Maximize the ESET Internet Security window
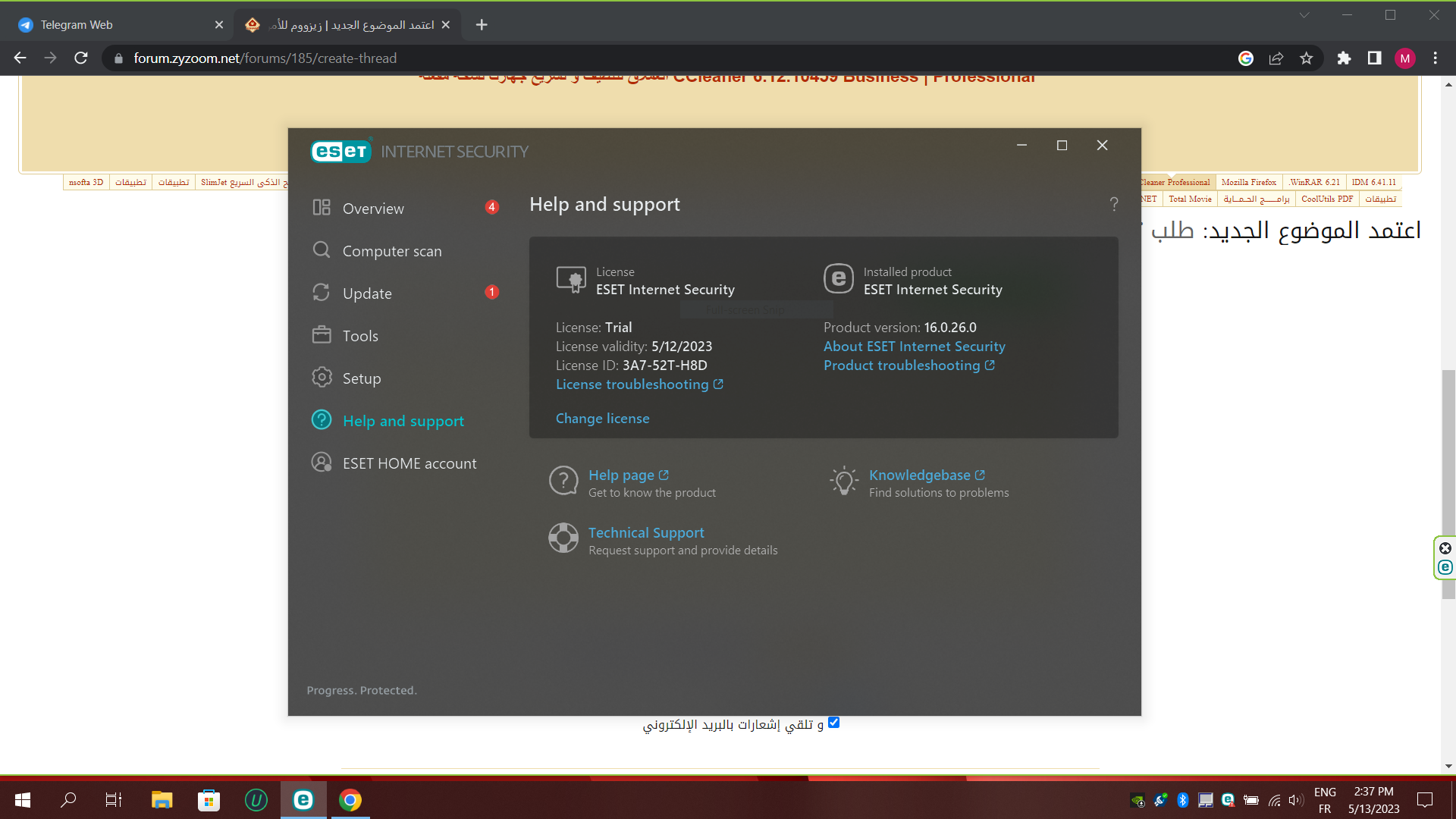1456x819 pixels. point(1062,145)
